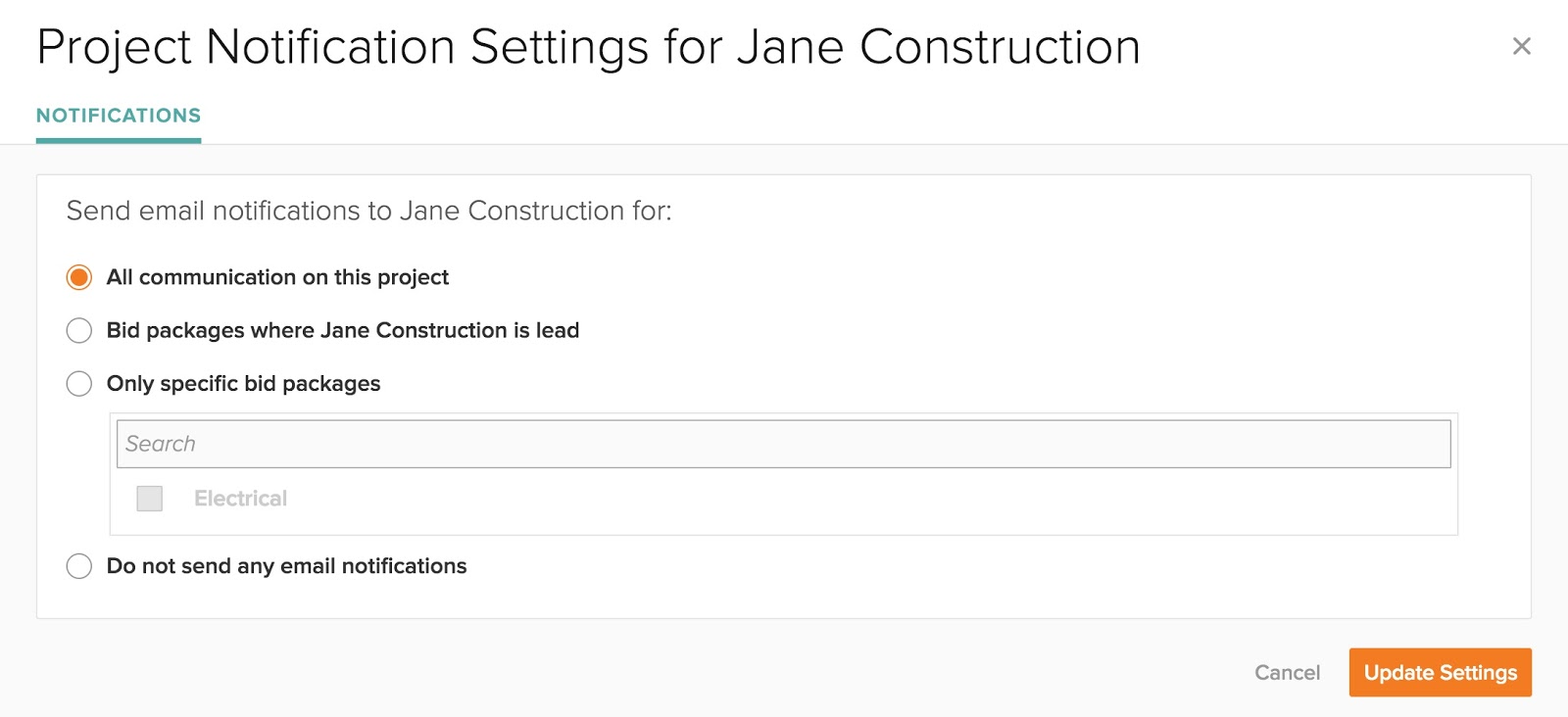Switch to the Notifications tab
Image resolution: width=1568 pixels, height=717 pixels.
click(119, 116)
